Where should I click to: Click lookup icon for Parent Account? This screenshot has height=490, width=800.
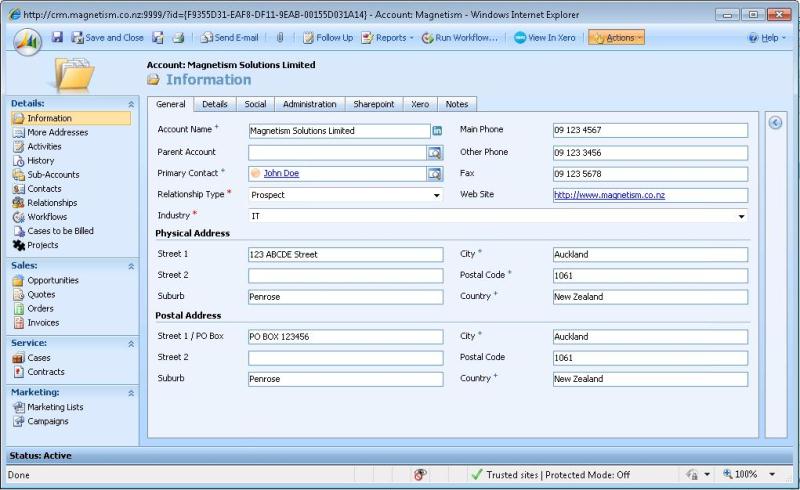tap(434, 153)
